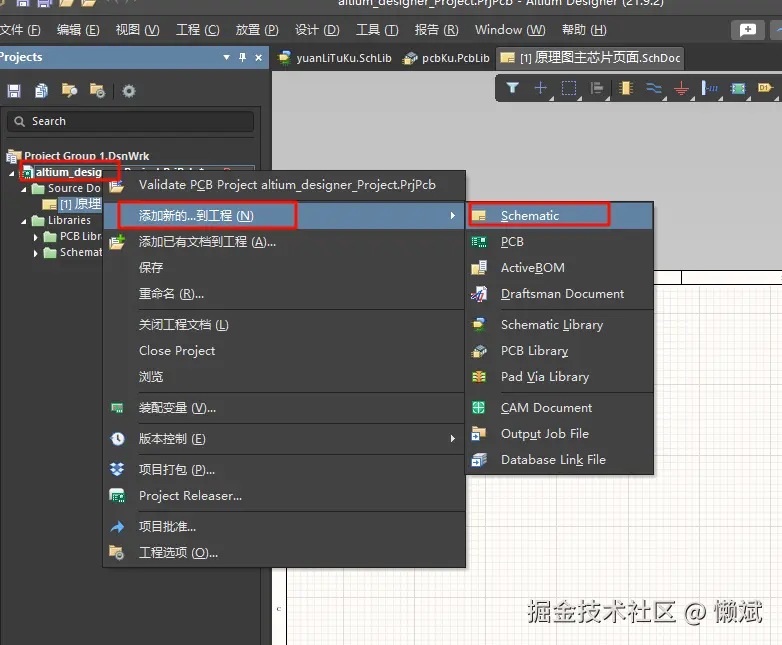
Task: Open the 帮助 (H) menu
Action: coord(584,30)
